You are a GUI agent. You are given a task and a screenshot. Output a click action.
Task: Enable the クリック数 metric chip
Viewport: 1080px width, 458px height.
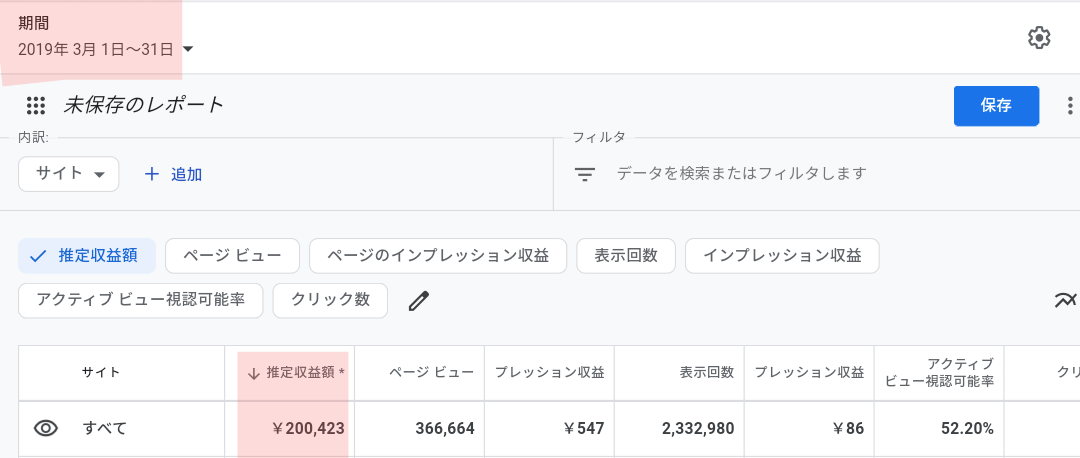point(331,300)
